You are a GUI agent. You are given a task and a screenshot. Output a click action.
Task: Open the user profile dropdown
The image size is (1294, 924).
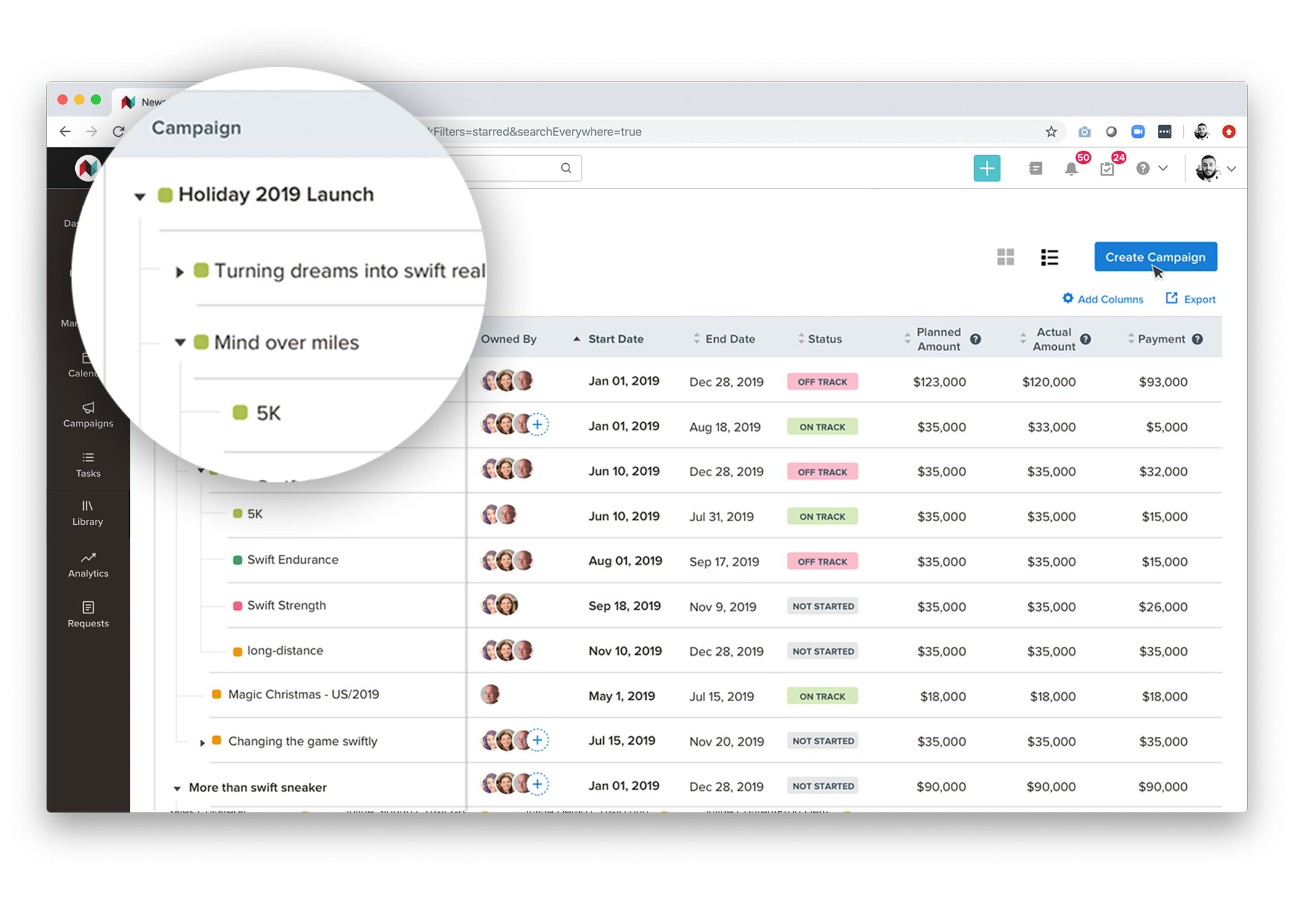point(1215,168)
